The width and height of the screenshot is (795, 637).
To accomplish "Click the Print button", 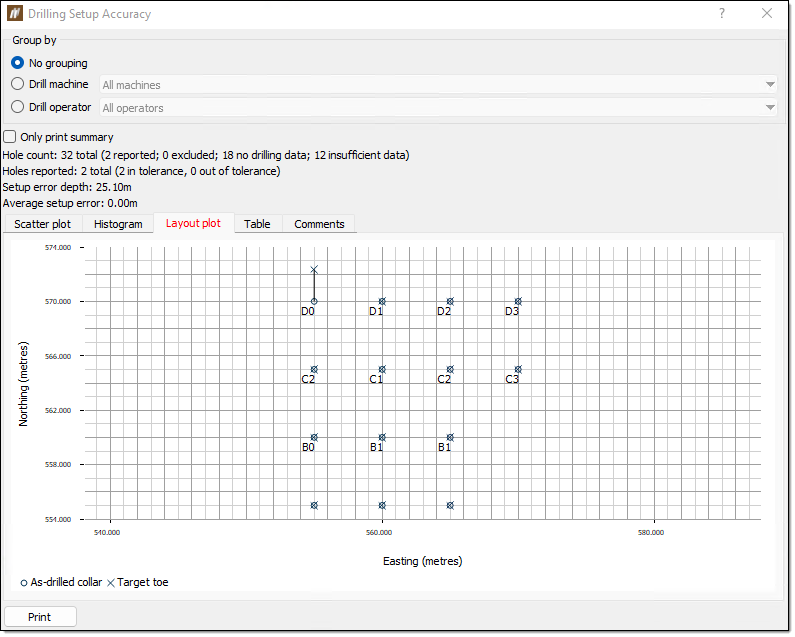I will coord(40,617).
